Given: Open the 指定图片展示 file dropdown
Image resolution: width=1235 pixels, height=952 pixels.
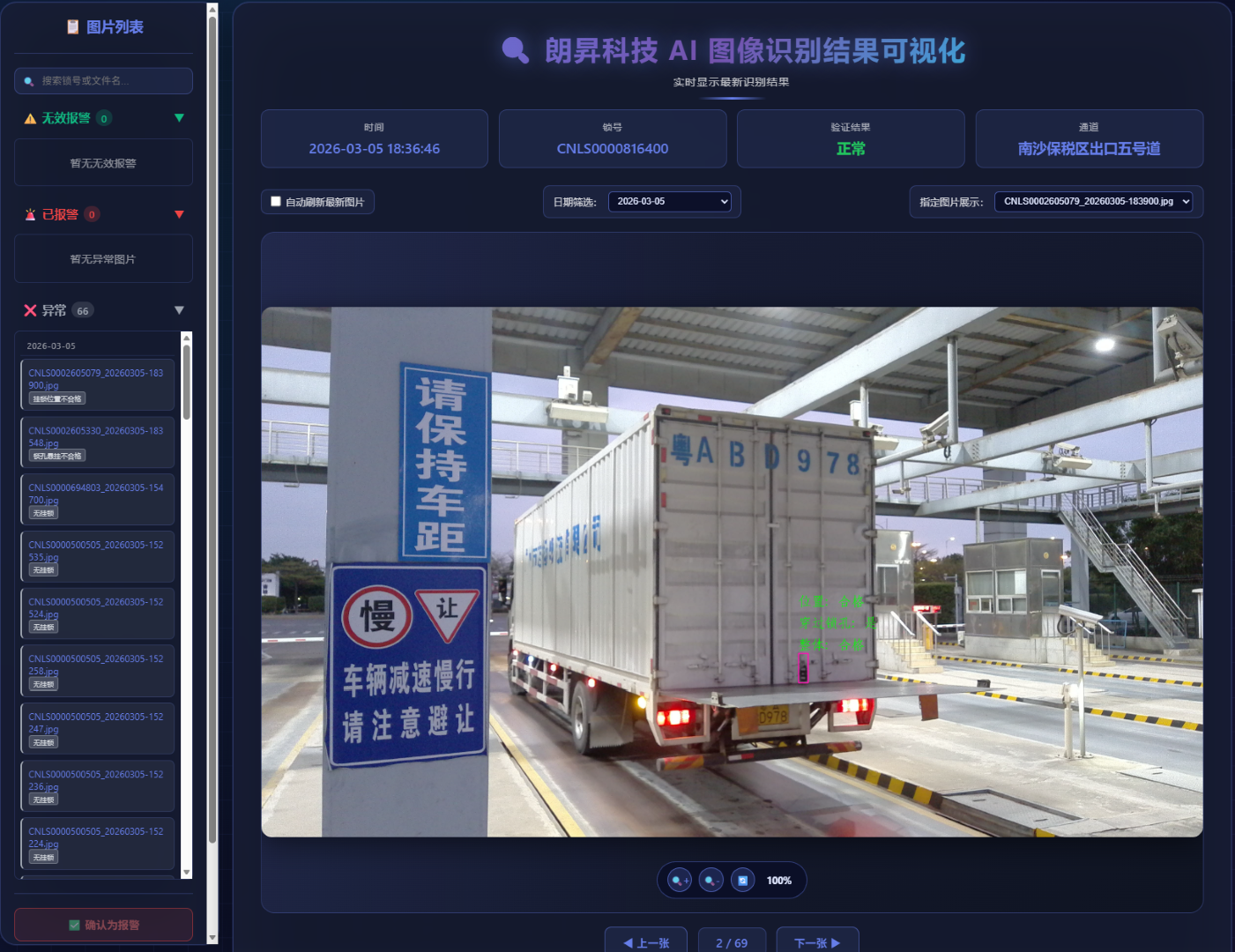Looking at the screenshot, I should pos(1093,202).
